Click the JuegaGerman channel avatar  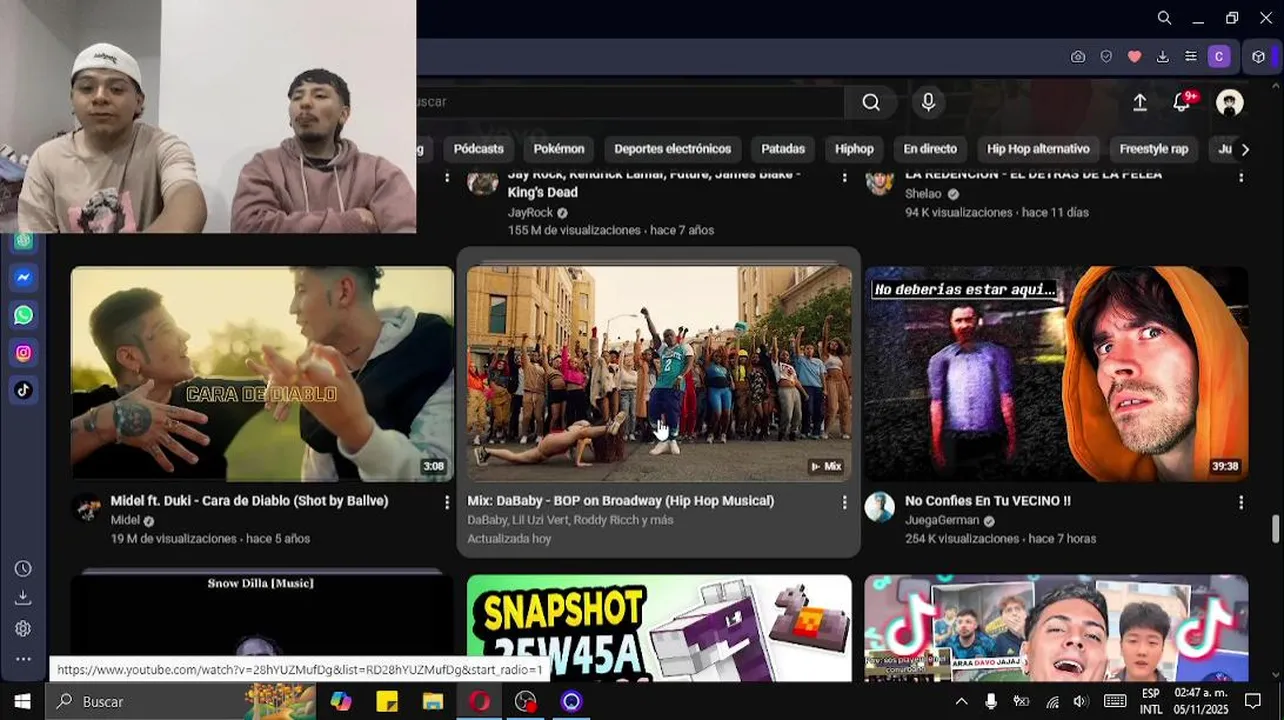[x=880, y=507]
